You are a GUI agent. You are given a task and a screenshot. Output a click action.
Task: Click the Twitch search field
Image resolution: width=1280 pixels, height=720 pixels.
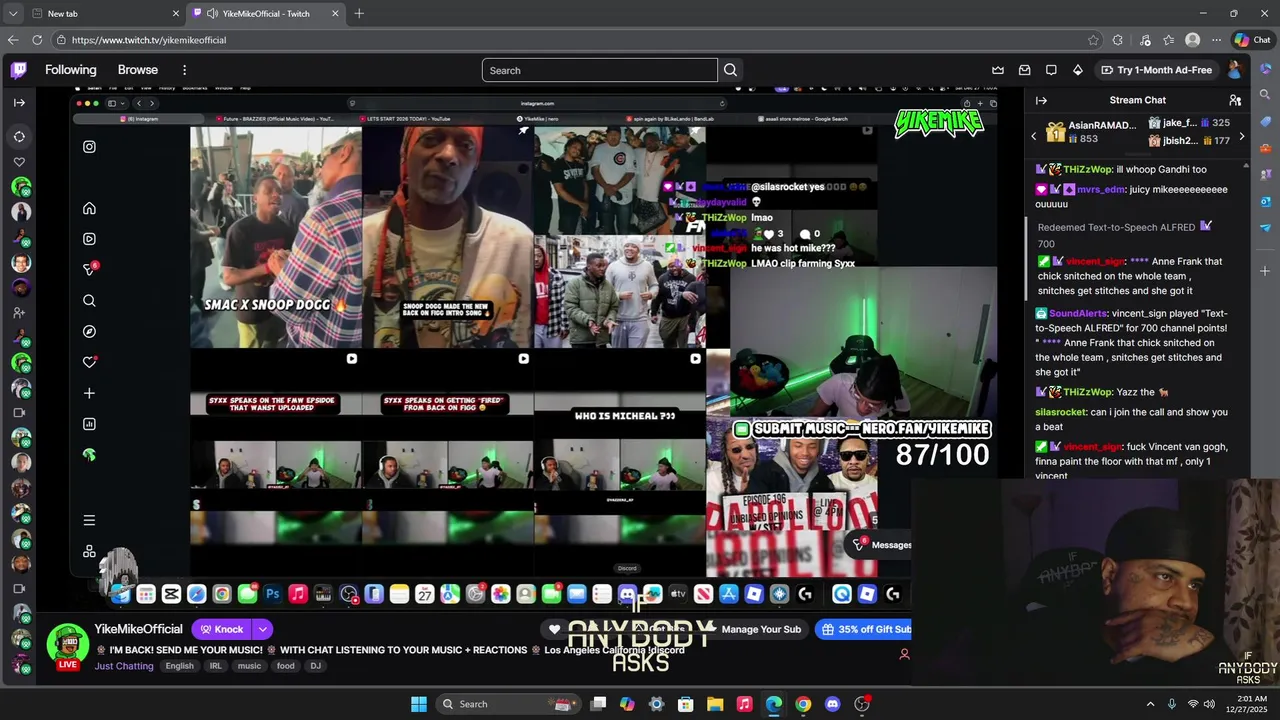[x=599, y=70]
